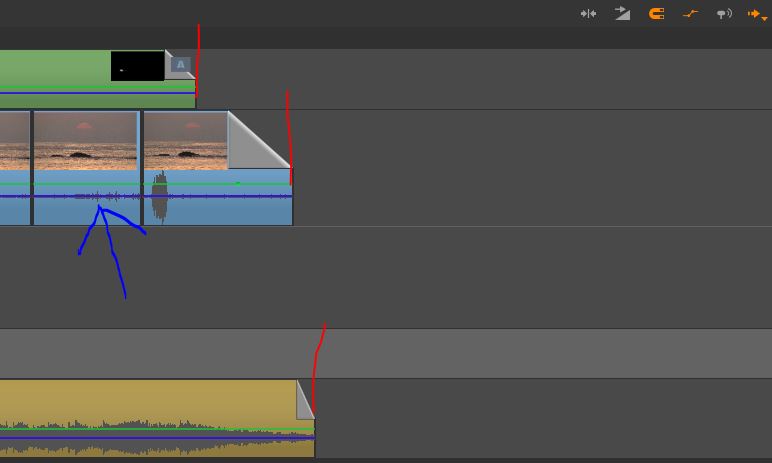Click the 'A' title badge on green clip
This screenshot has height=463, width=772.
(x=181, y=65)
